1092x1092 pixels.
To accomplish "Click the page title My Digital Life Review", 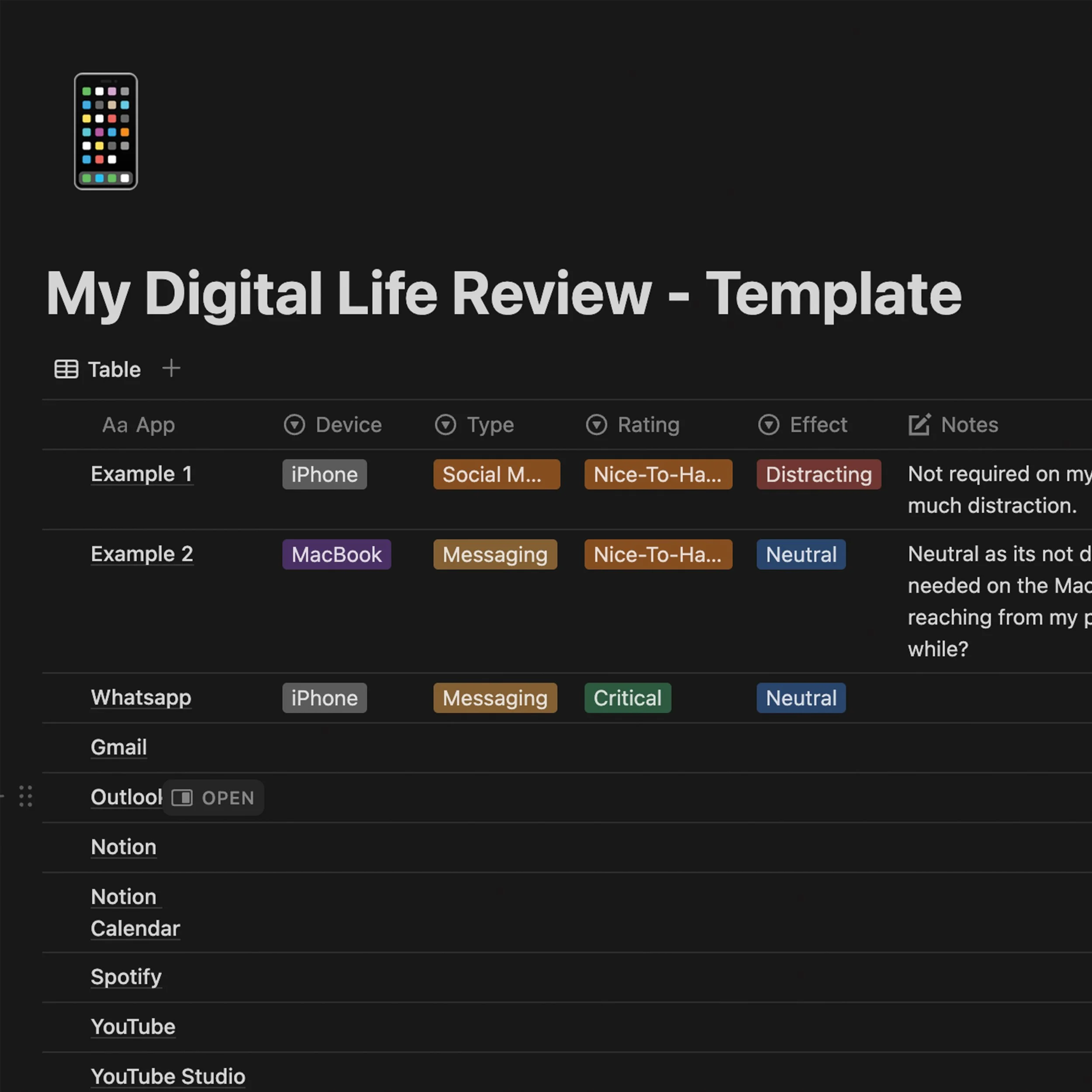I will pos(503,294).
